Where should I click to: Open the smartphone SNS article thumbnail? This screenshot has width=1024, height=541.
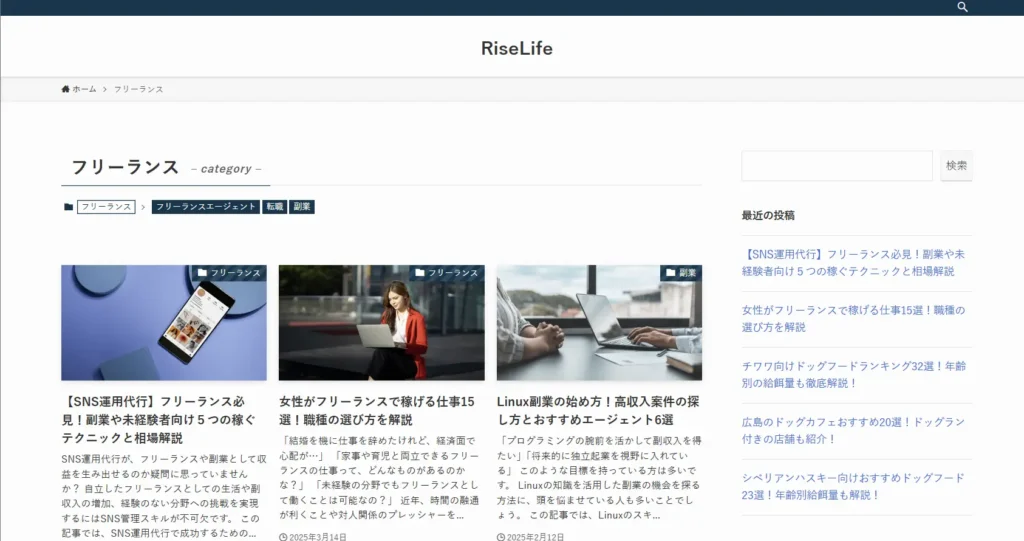point(164,323)
